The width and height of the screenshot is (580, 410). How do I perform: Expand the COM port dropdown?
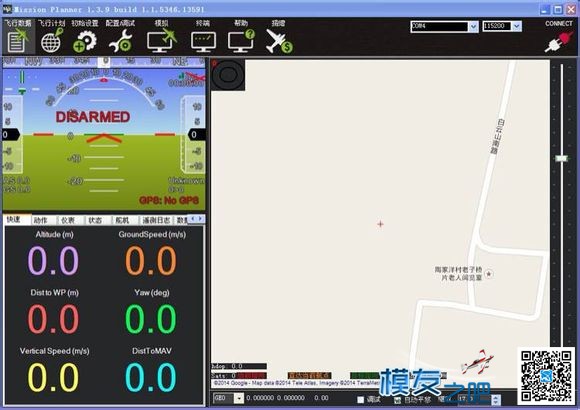coord(473,26)
